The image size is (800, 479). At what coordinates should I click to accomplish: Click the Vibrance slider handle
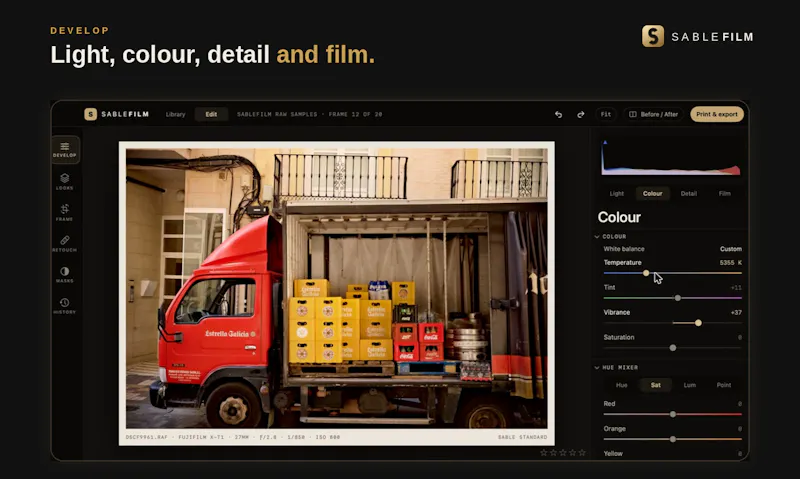[x=698, y=323]
